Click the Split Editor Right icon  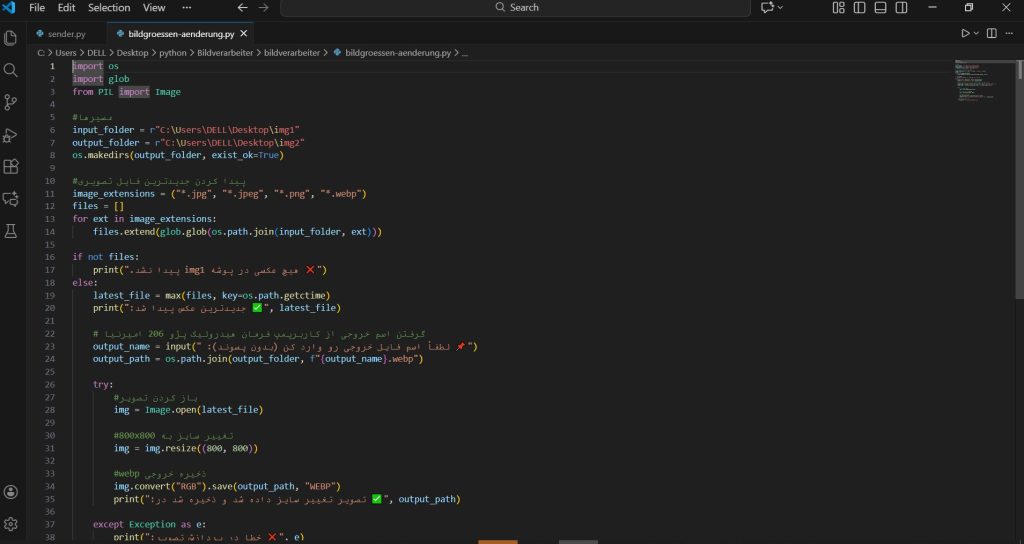[993, 33]
